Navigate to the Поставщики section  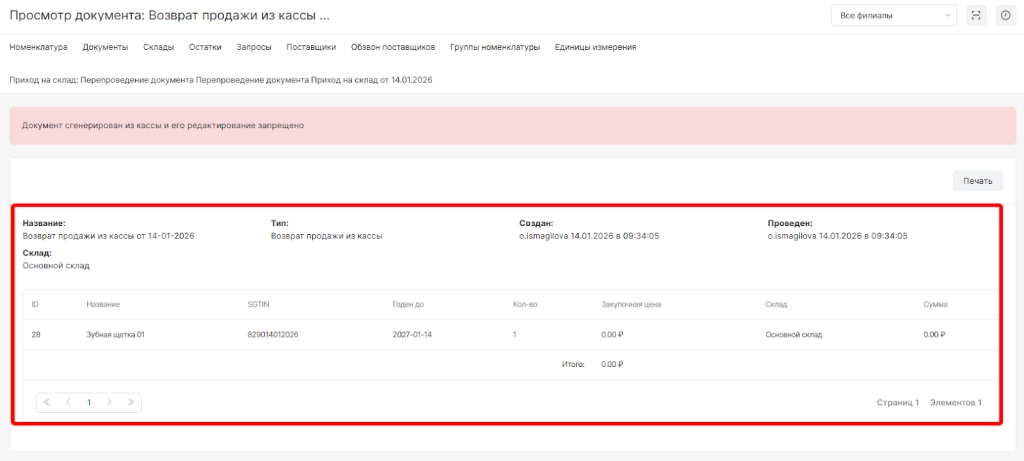pos(311,47)
